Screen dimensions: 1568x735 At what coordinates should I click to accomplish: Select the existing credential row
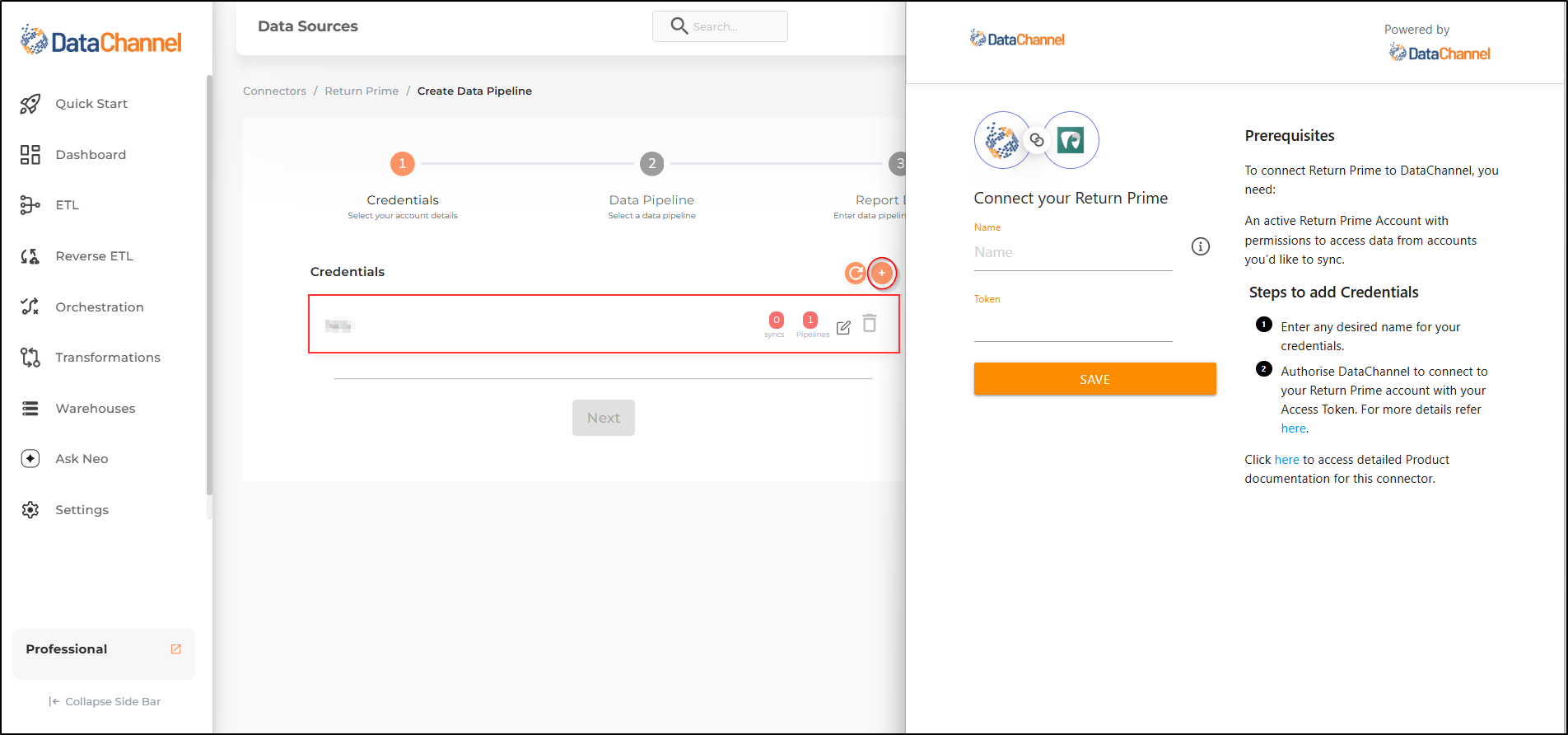pyautogui.click(x=604, y=324)
